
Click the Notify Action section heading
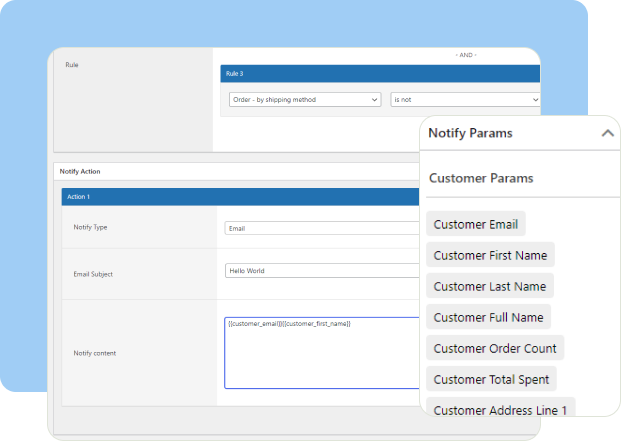pyautogui.click(x=80, y=171)
